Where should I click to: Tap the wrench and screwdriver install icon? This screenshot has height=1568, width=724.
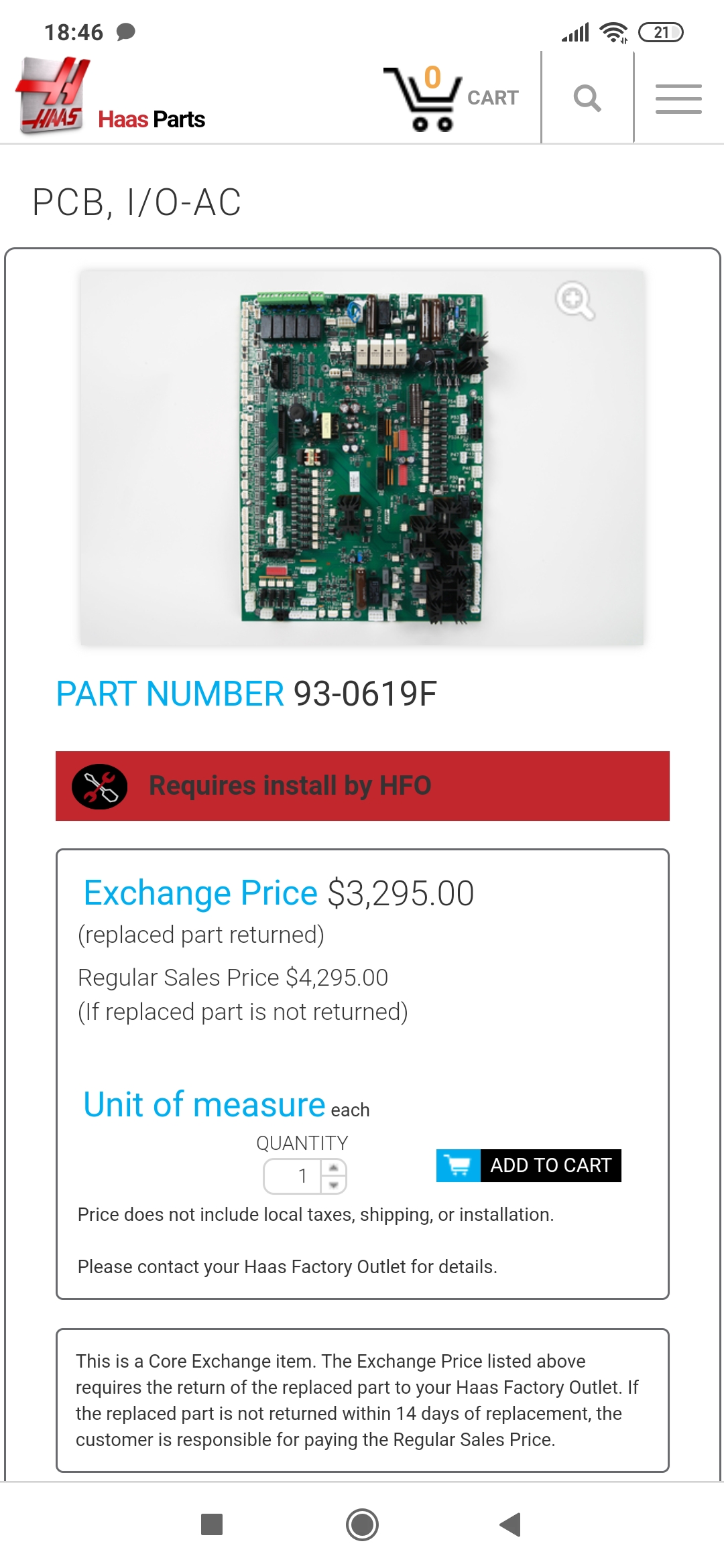click(x=100, y=787)
